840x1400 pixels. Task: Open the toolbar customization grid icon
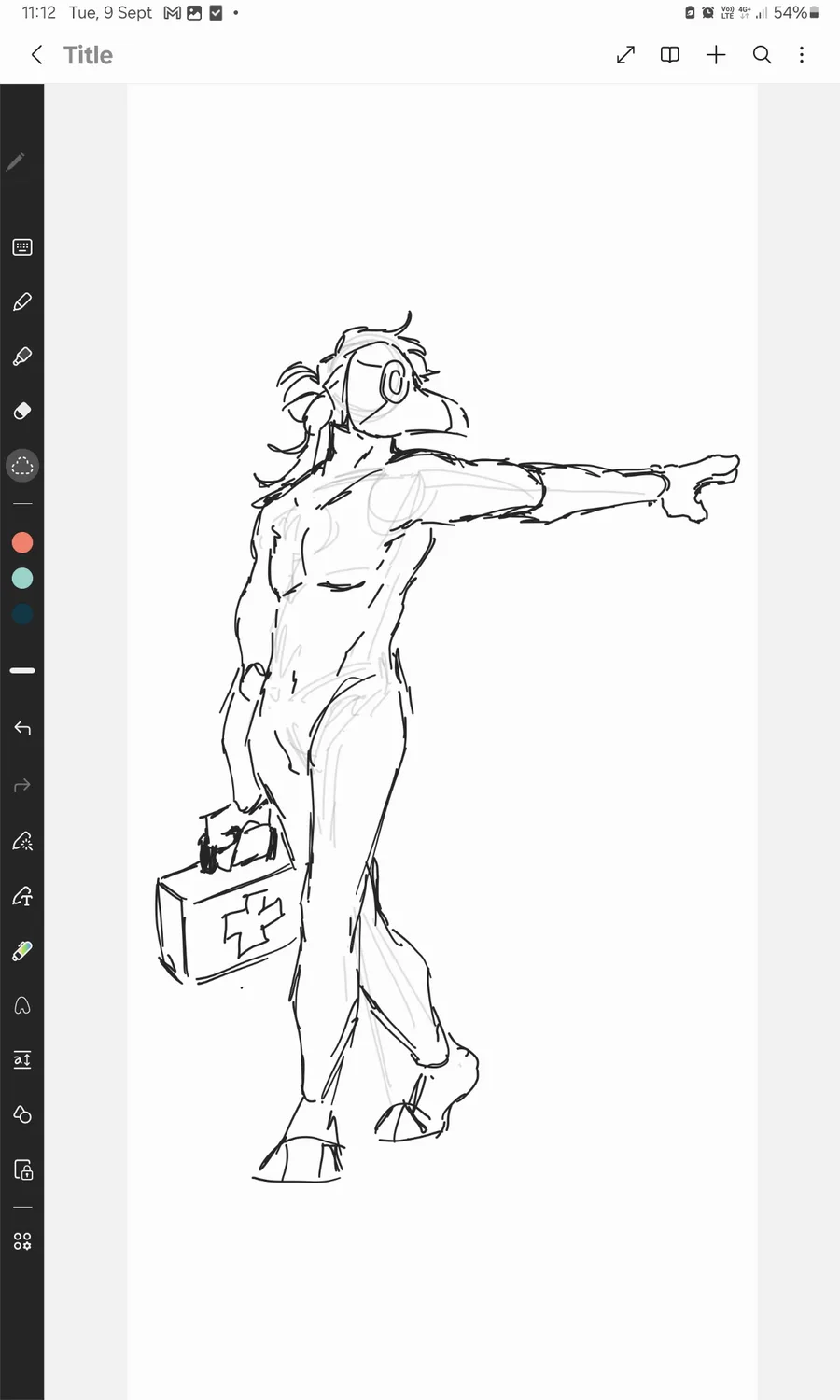(x=22, y=1240)
